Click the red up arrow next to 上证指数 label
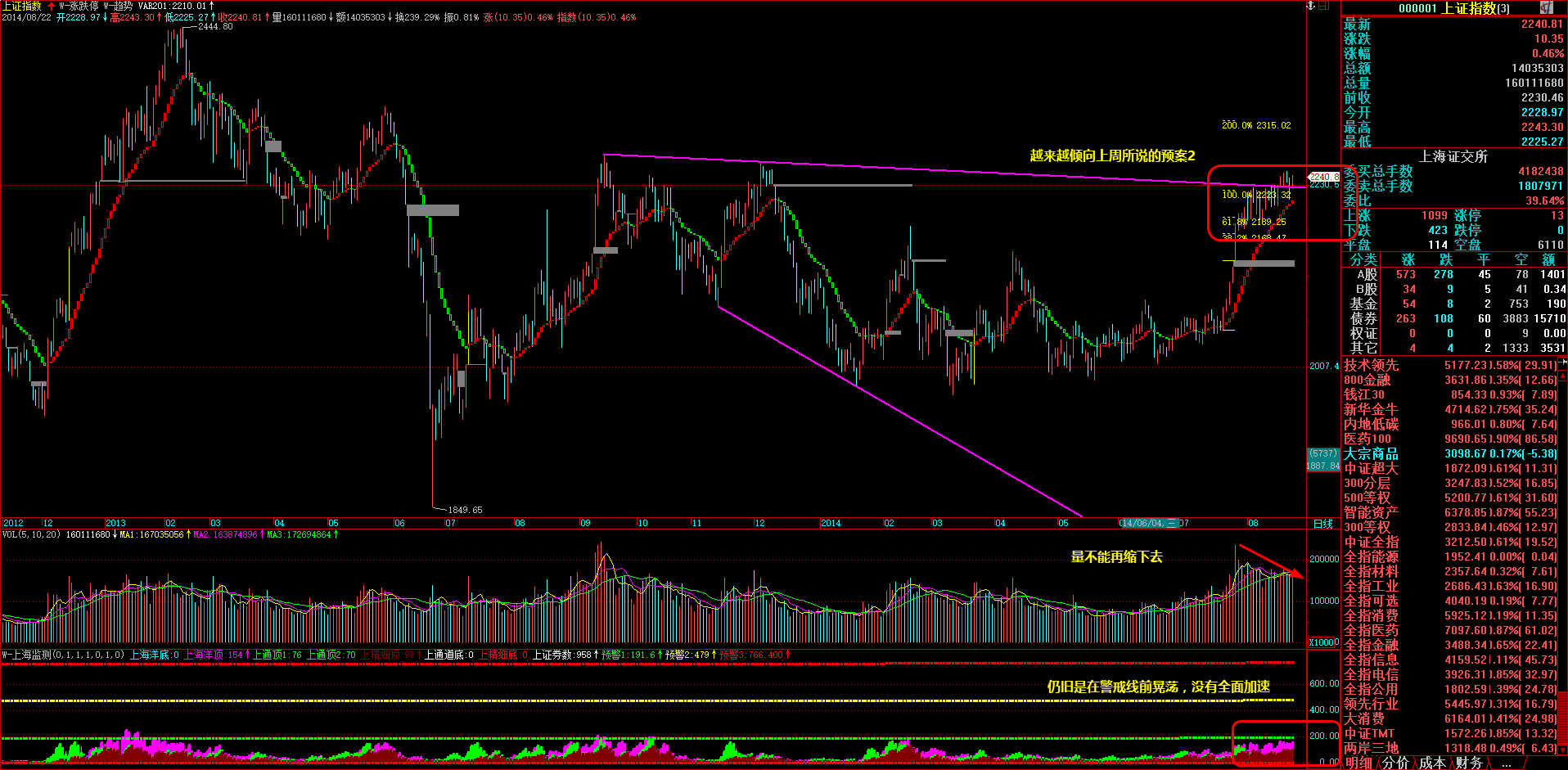1568x770 pixels. (51, 6)
